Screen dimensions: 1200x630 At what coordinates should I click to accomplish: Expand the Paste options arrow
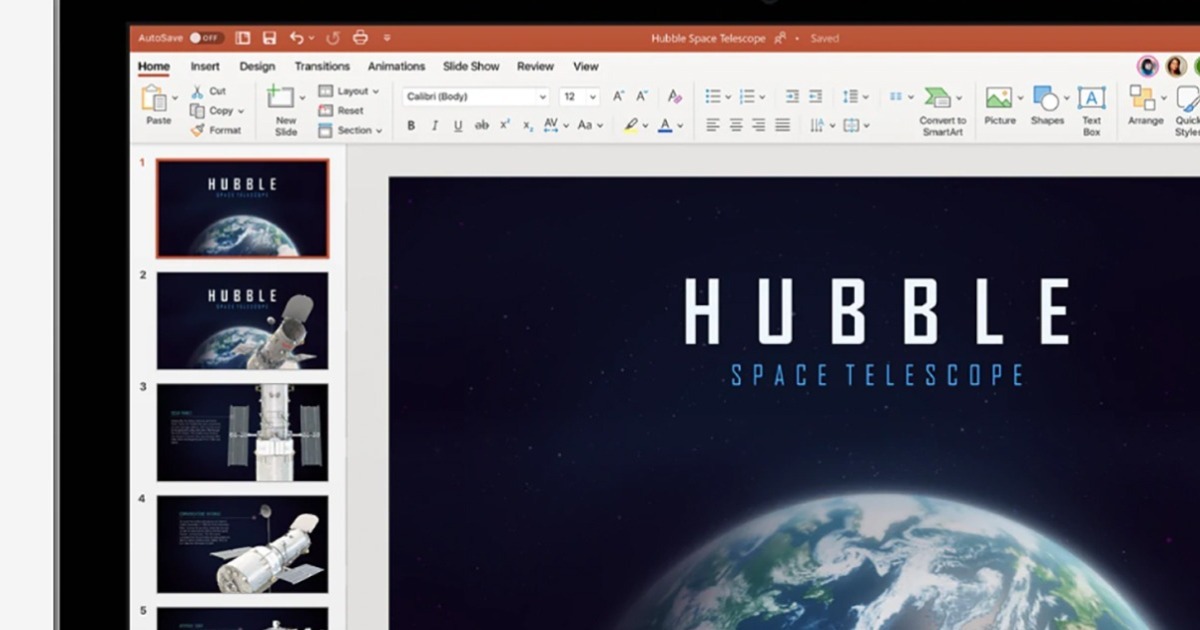point(175,98)
